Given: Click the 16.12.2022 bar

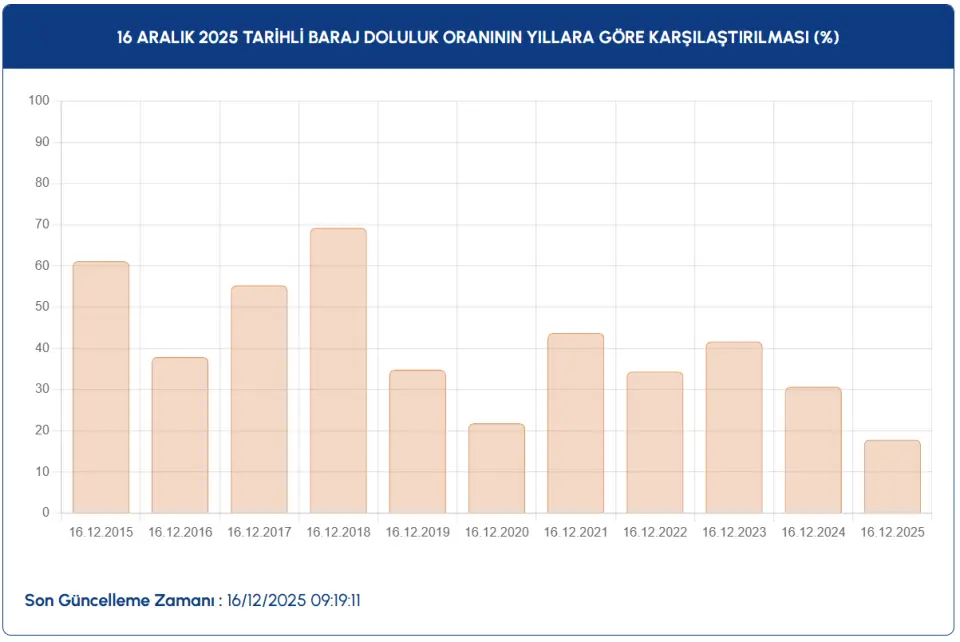Looking at the screenshot, I should (x=655, y=443).
